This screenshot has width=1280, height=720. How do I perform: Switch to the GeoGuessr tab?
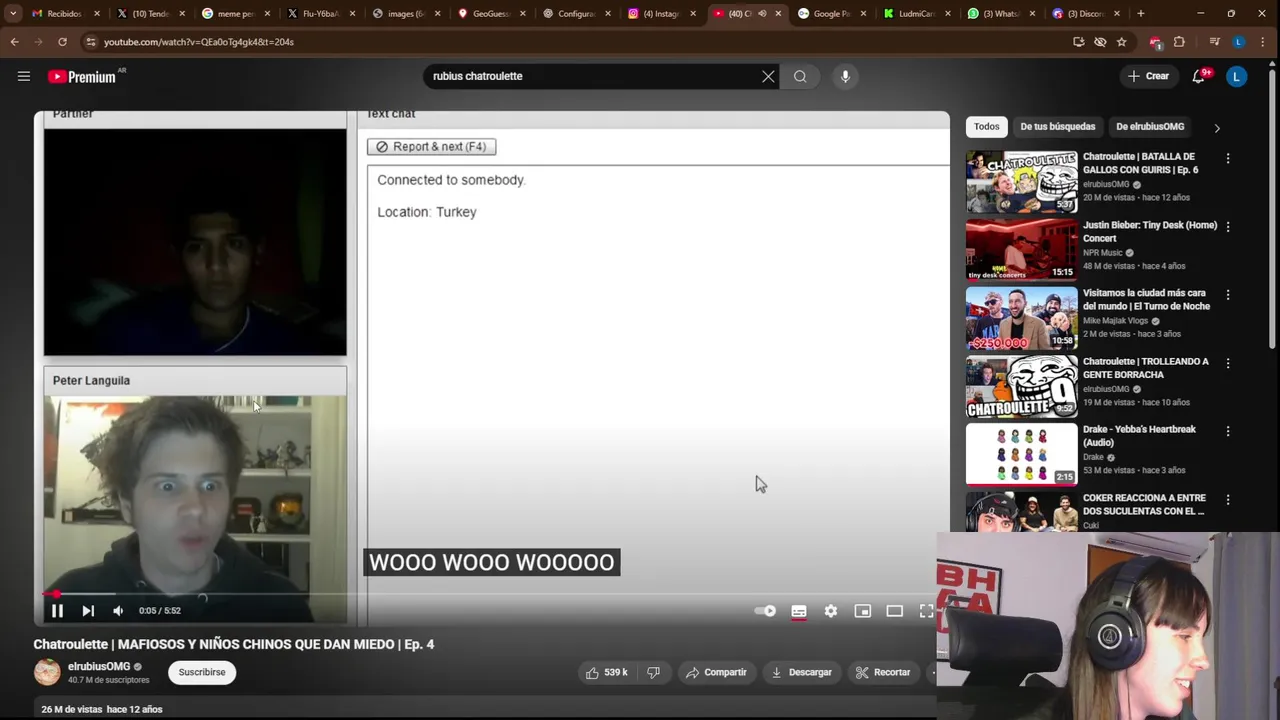[491, 14]
